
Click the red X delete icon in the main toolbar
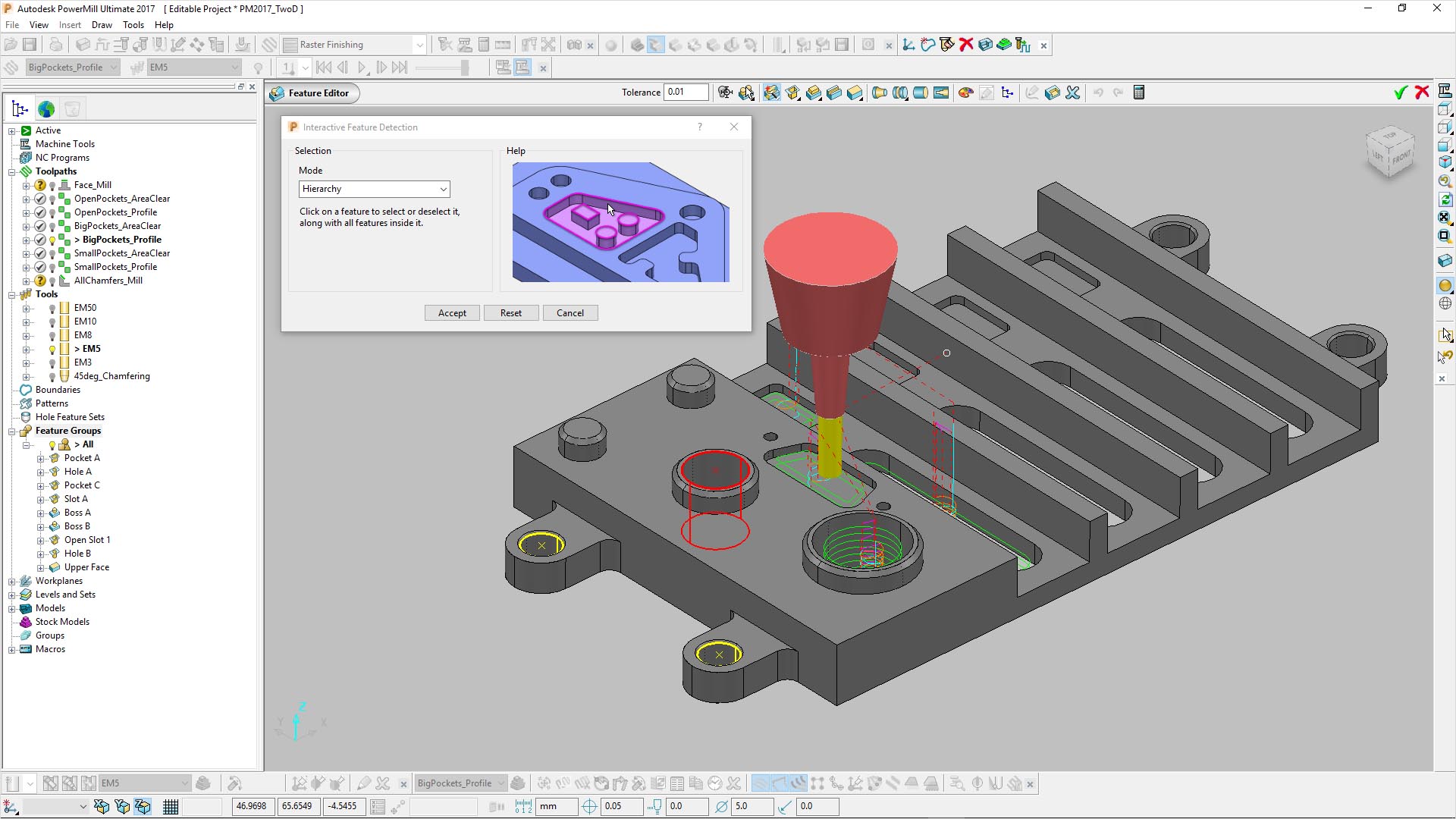click(966, 45)
